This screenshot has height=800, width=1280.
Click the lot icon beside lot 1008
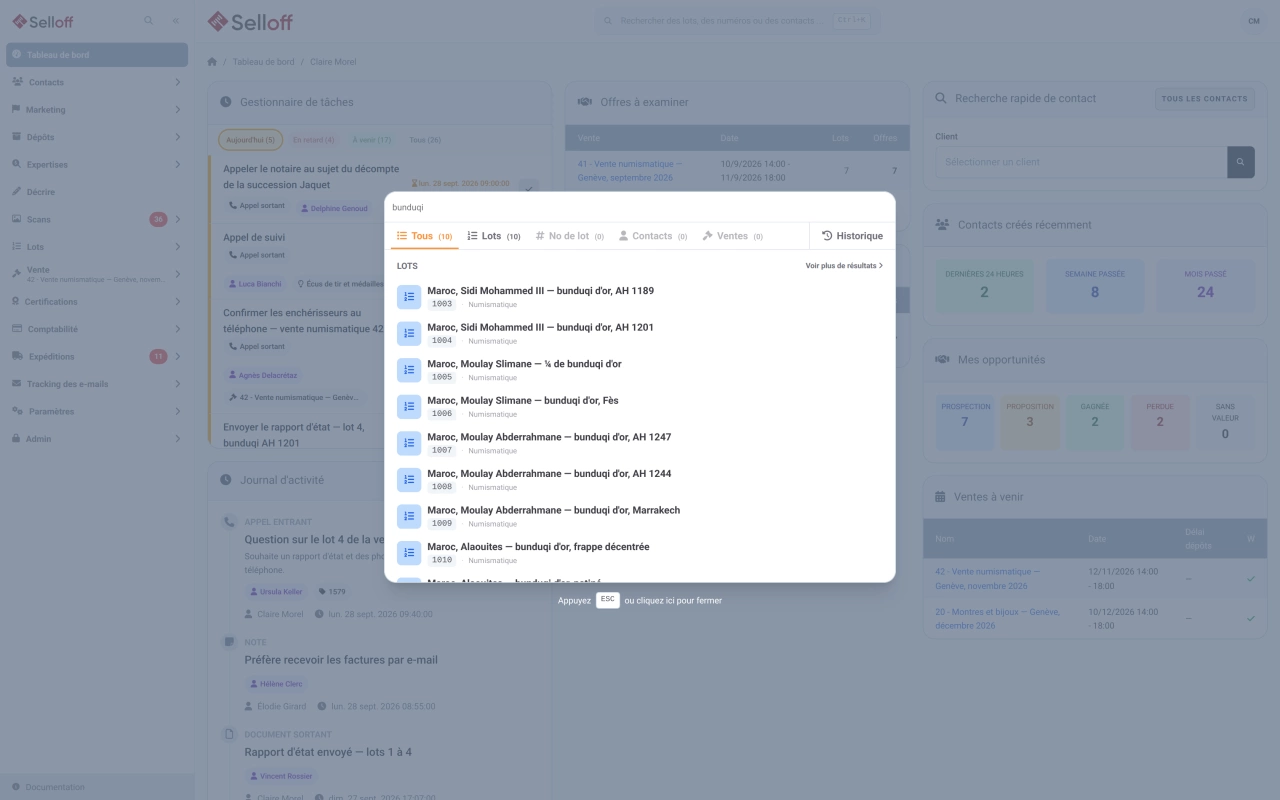pos(409,480)
